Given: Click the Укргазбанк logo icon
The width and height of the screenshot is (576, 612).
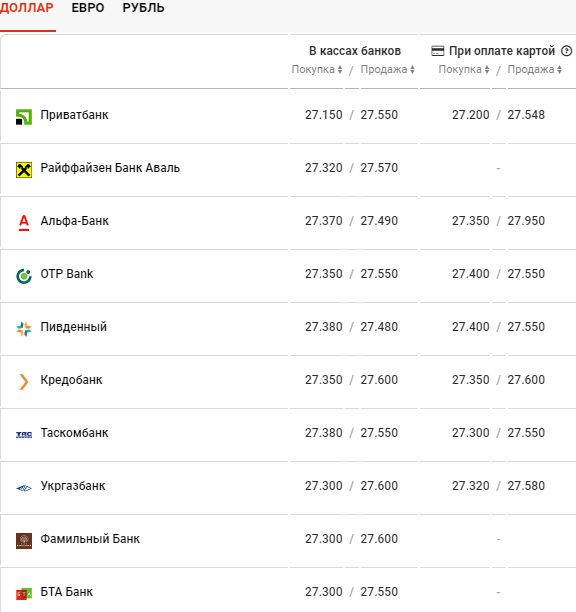Looking at the screenshot, I should 23,488.
